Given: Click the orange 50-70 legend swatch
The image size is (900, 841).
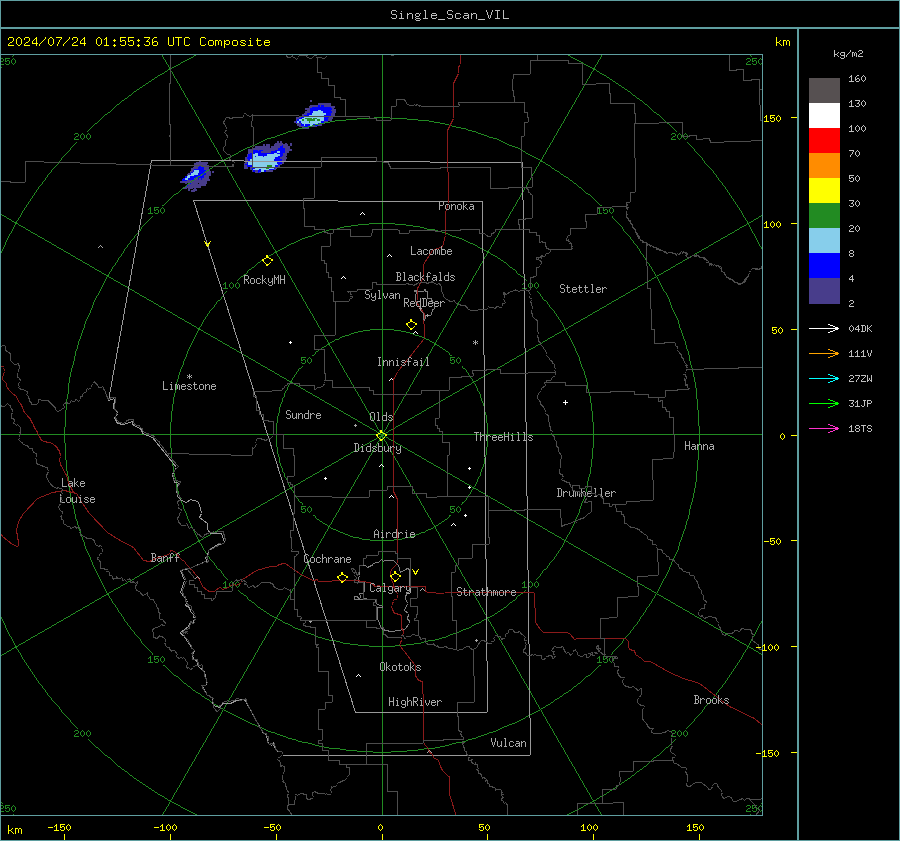Looking at the screenshot, I should 824,165.
